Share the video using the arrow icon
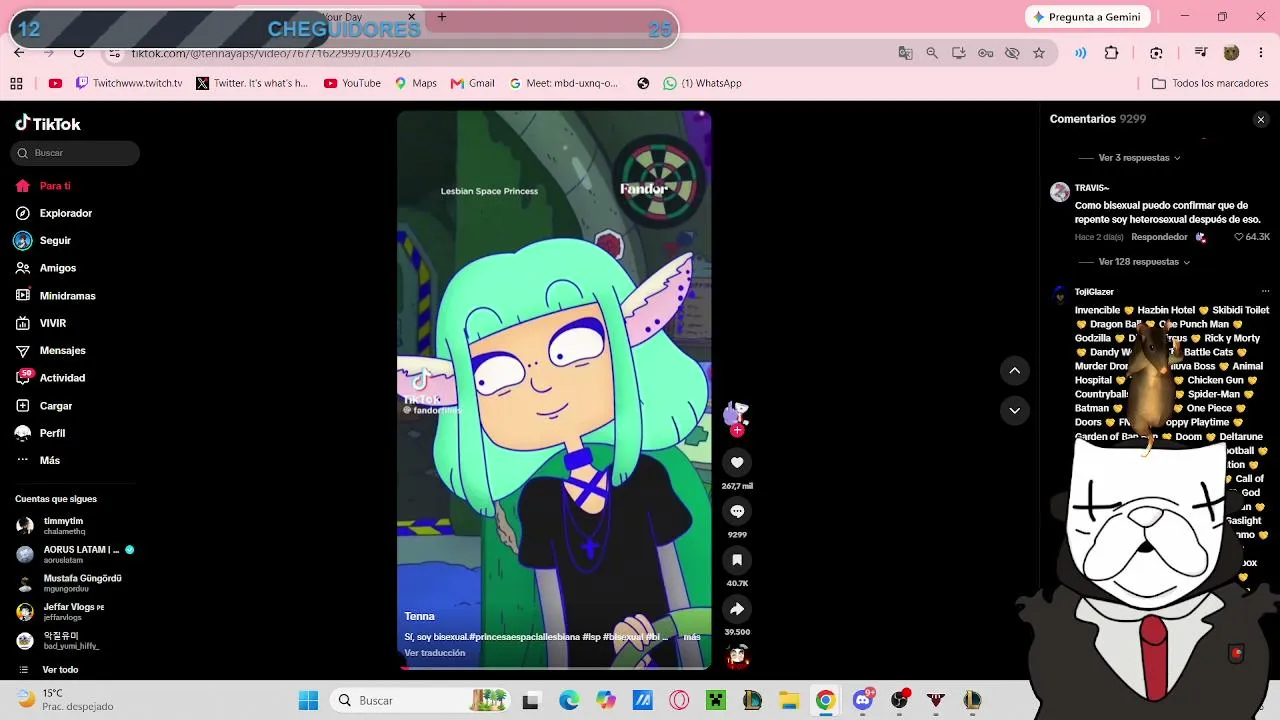Image resolution: width=1280 pixels, height=720 pixels. [737, 609]
